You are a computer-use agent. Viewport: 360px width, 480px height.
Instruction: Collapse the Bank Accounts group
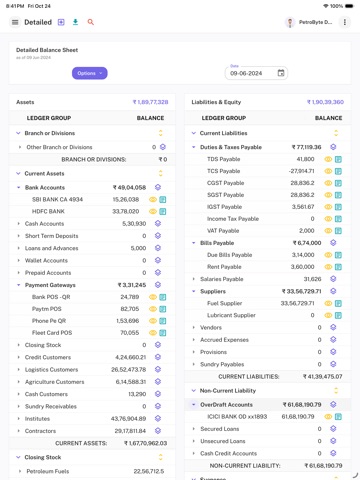pyautogui.click(x=19, y=187)
